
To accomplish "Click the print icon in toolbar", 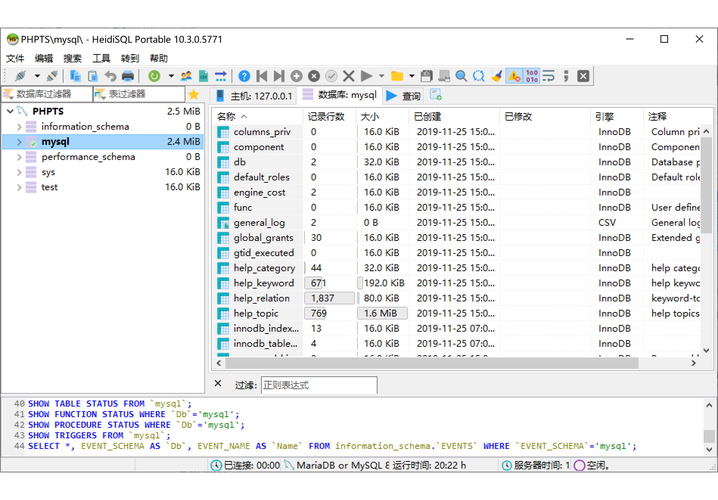I will (x=127, y=76).
